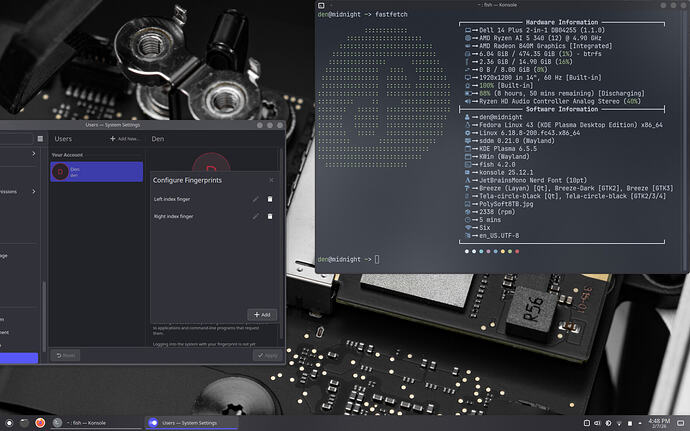This screenshot has width=690, height=431.
Task: Open the battery tray icon
Action: tap(630, 423)
